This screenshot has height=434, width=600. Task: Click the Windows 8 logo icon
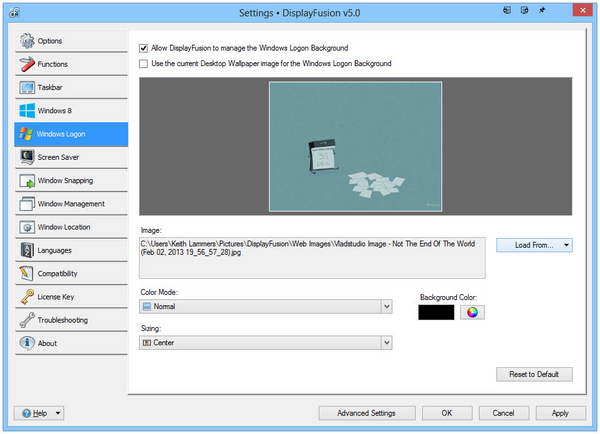(27, 111)
